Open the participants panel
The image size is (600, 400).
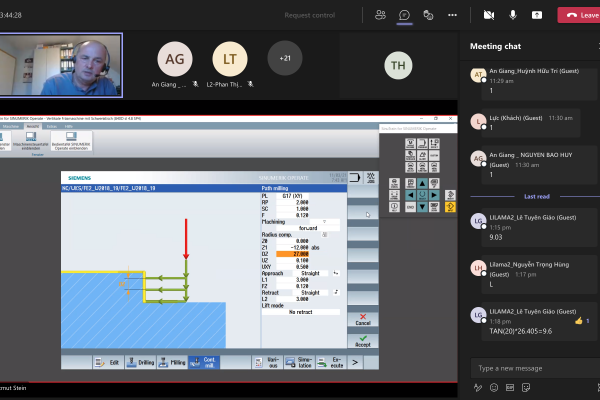pyautogui.click(x=380, y=15)
